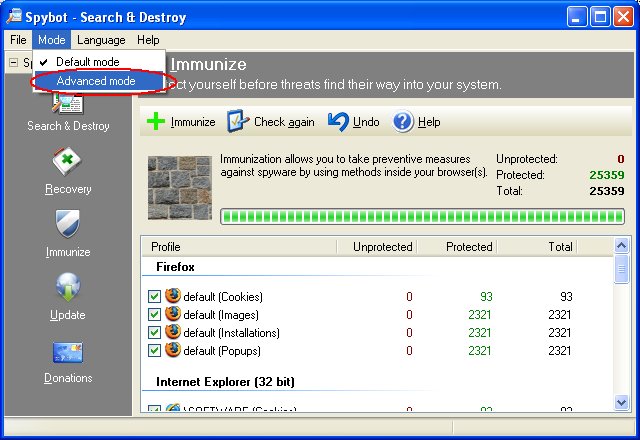Open the Recovery sidebar icon
640x440 pixels.
67,161
